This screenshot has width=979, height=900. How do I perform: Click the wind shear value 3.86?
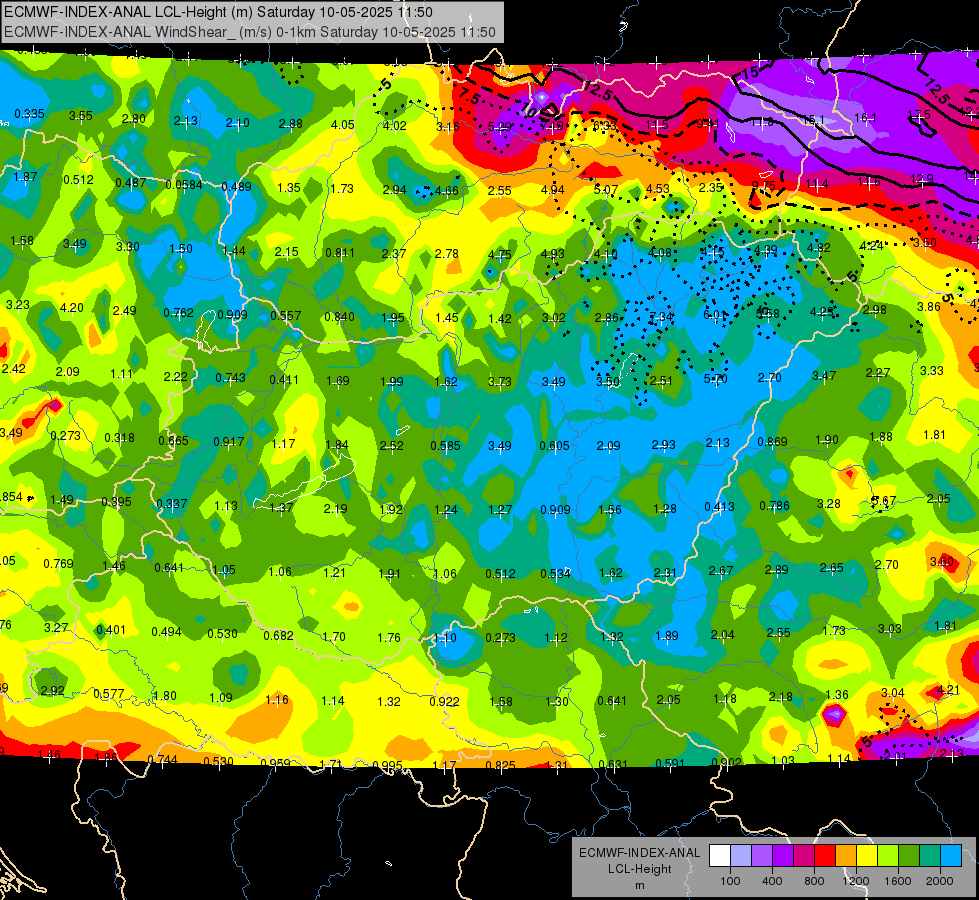(929, 307)
